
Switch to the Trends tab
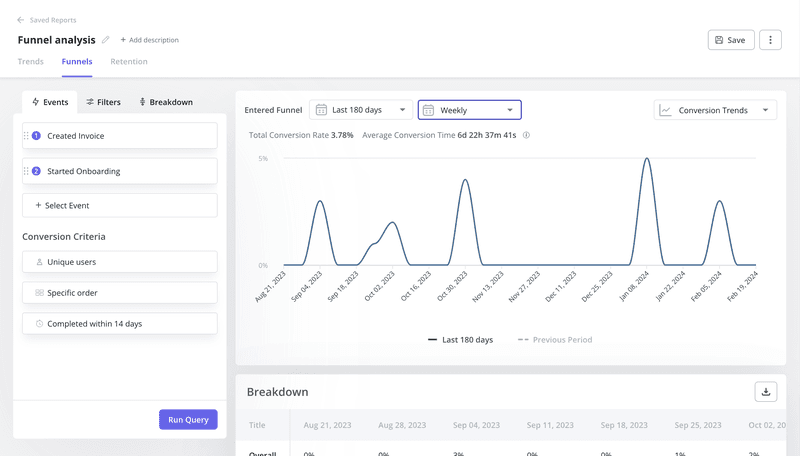point(31,62)
